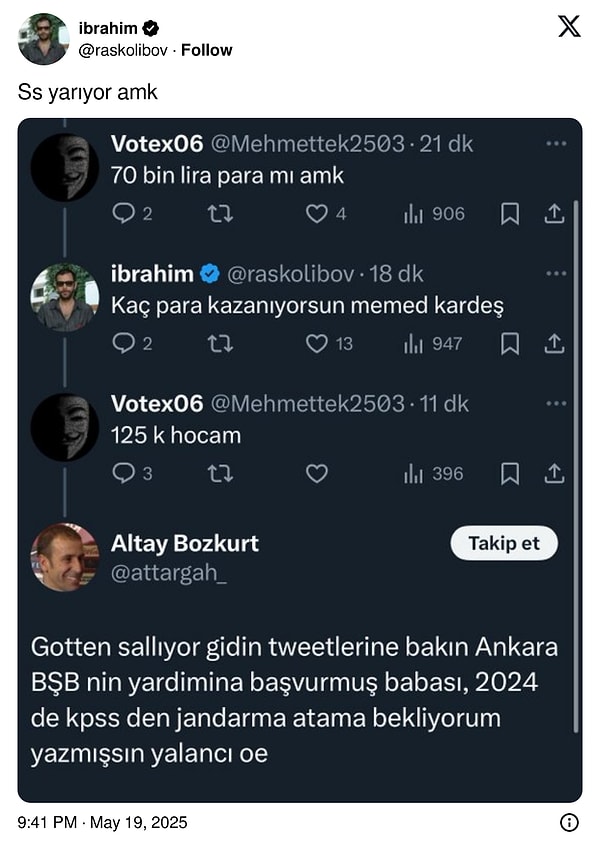Open the @attargah_ profile handle
The image size is (600, 853).
click(163, 574)
